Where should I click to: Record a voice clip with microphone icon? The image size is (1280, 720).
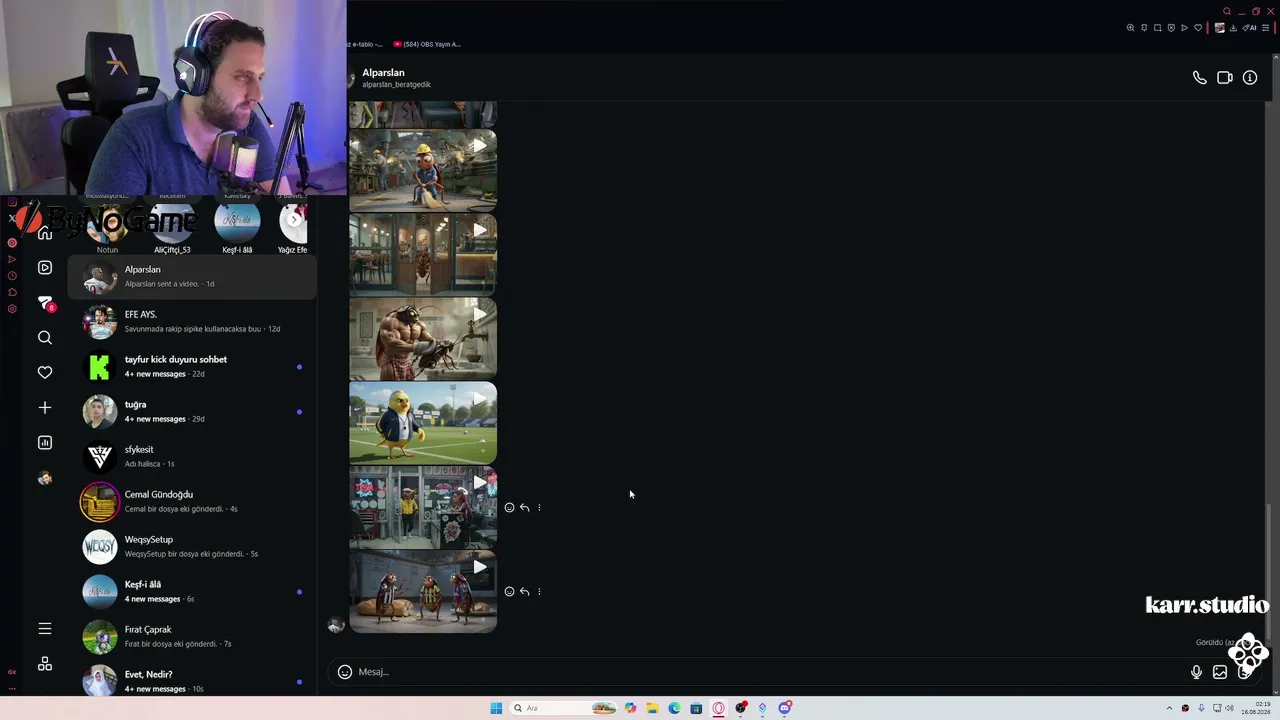[x=1196, y=672]
